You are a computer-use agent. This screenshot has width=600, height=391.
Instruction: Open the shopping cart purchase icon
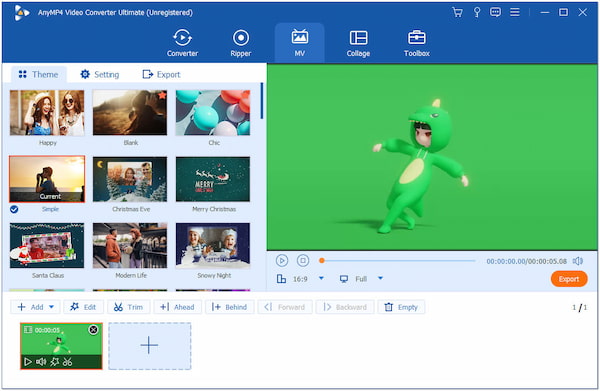(x=457, y=12)
